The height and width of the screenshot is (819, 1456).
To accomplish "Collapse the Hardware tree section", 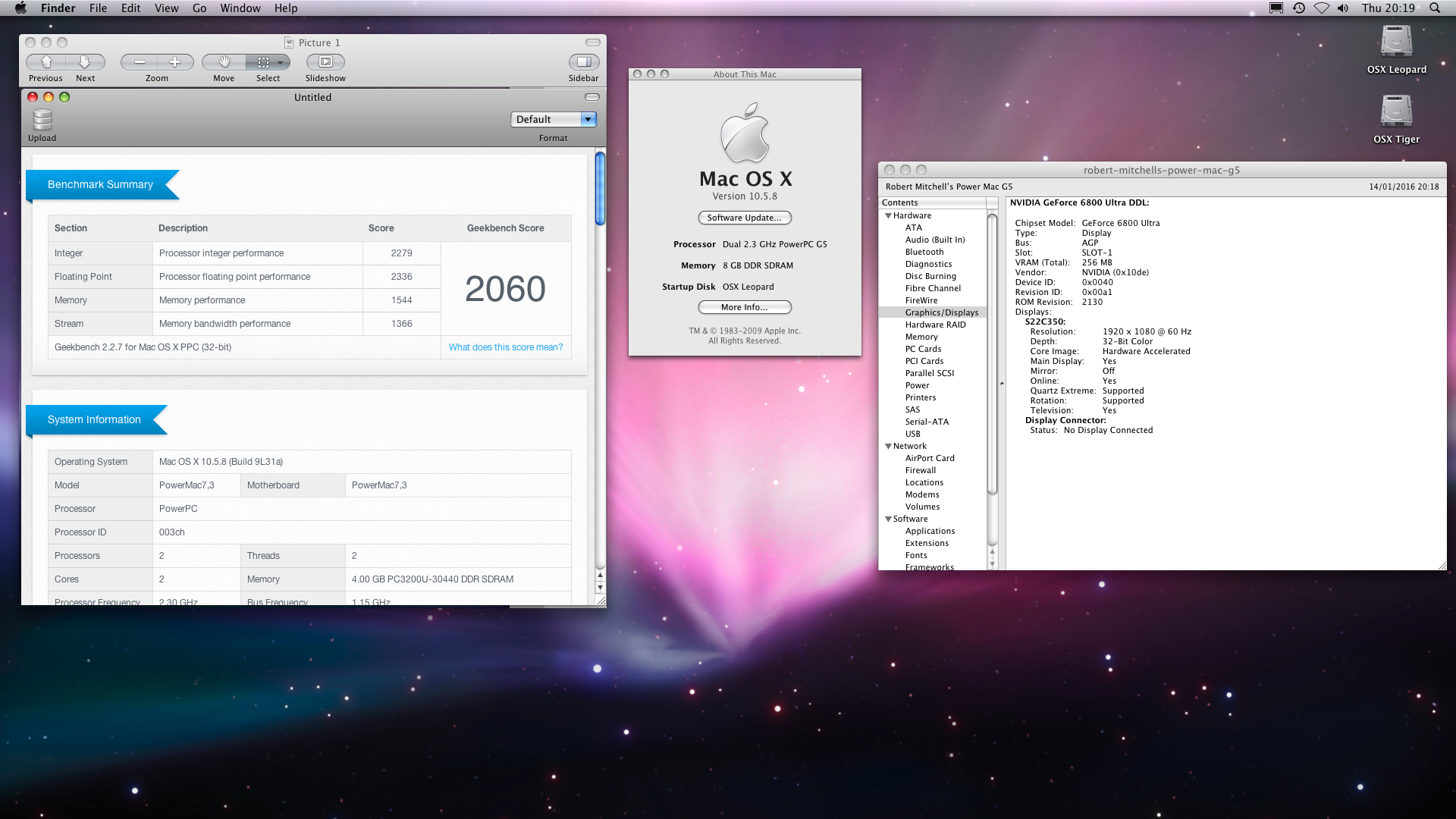I will pyautogui.click(x=888, y=216).
